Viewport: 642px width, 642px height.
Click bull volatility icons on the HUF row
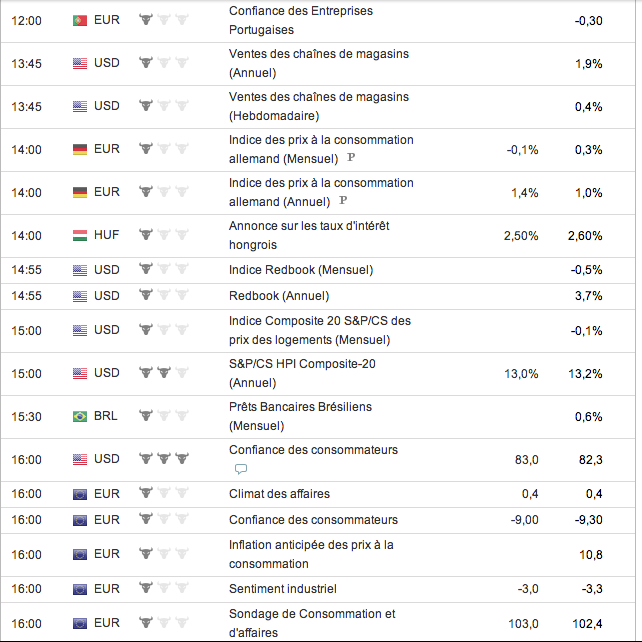[x=162, y=235]
